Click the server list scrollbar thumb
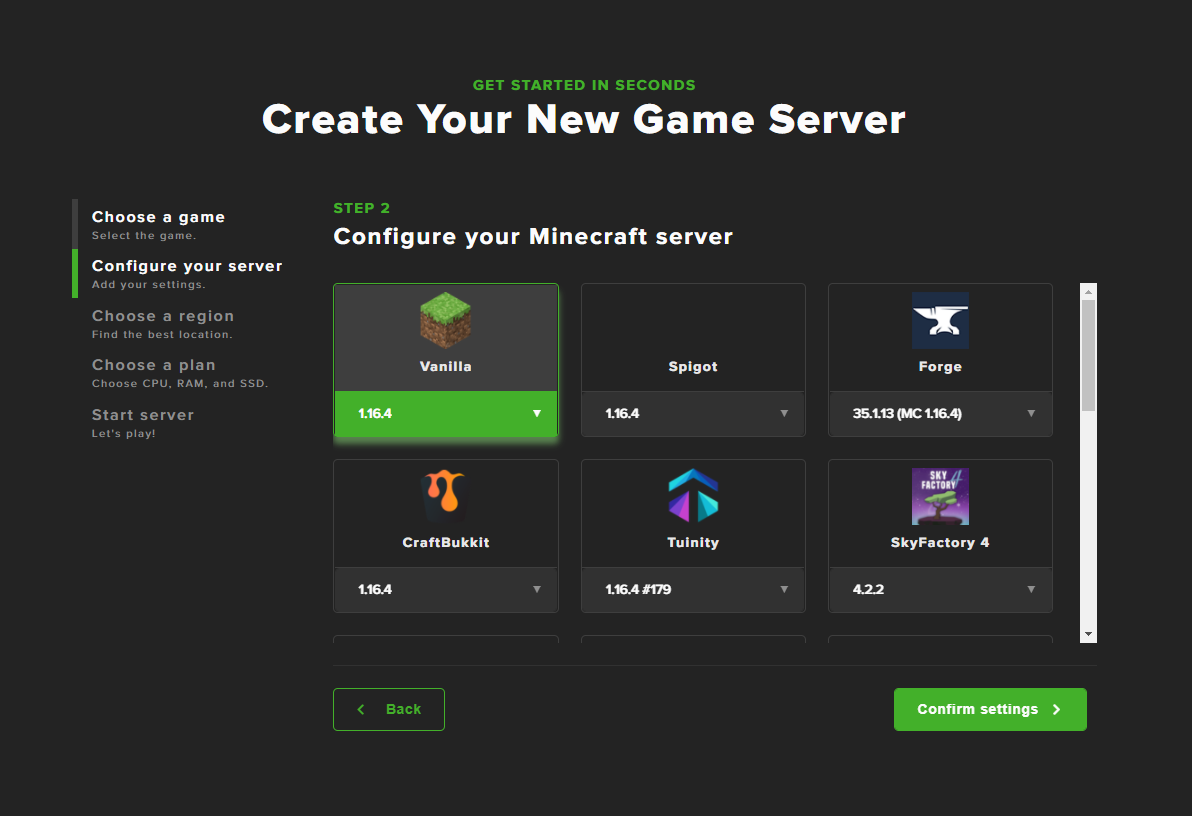This screenshot has height=816, width=1192. click(1088, 355)
